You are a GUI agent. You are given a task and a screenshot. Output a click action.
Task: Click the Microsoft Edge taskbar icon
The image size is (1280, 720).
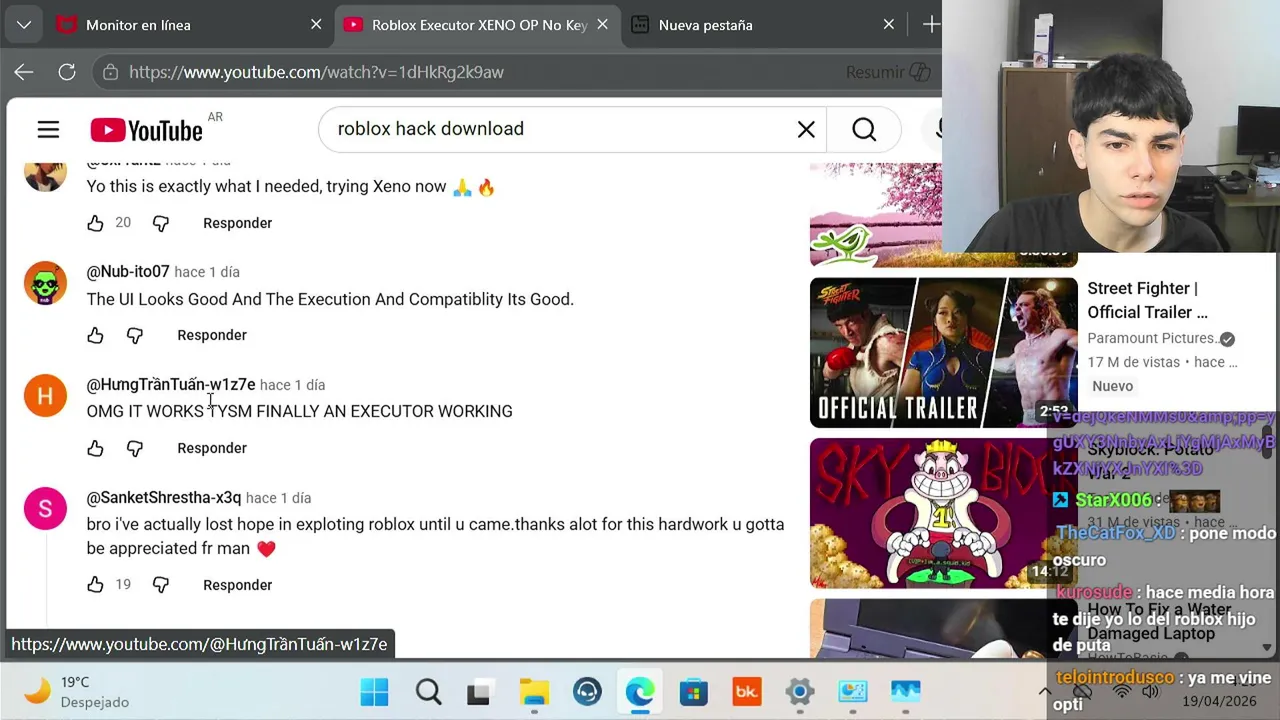pos(640,692)
